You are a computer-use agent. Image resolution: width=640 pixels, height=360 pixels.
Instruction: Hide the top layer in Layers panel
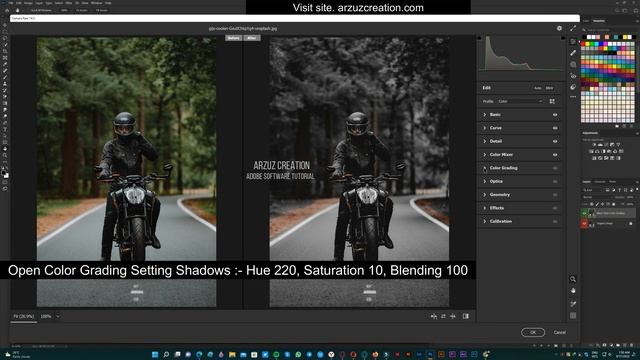tap(584, 213)
